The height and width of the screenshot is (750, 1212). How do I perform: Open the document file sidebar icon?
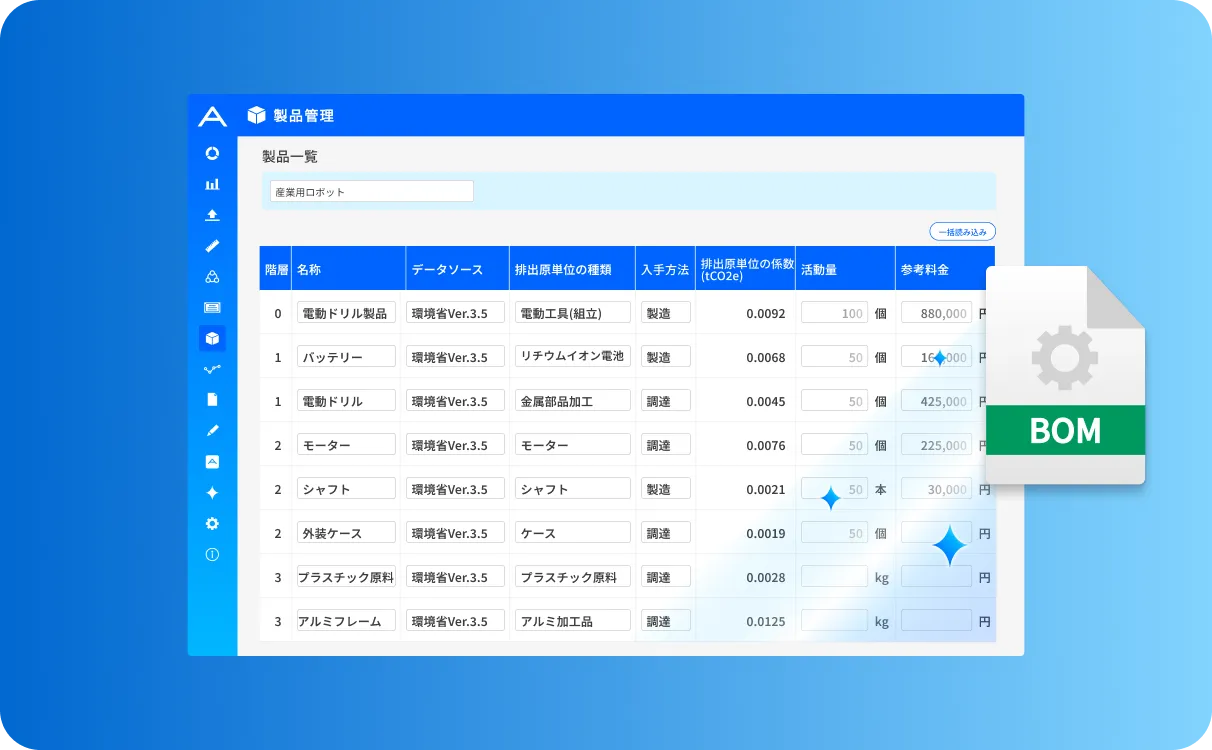click(x=212, y=400)
